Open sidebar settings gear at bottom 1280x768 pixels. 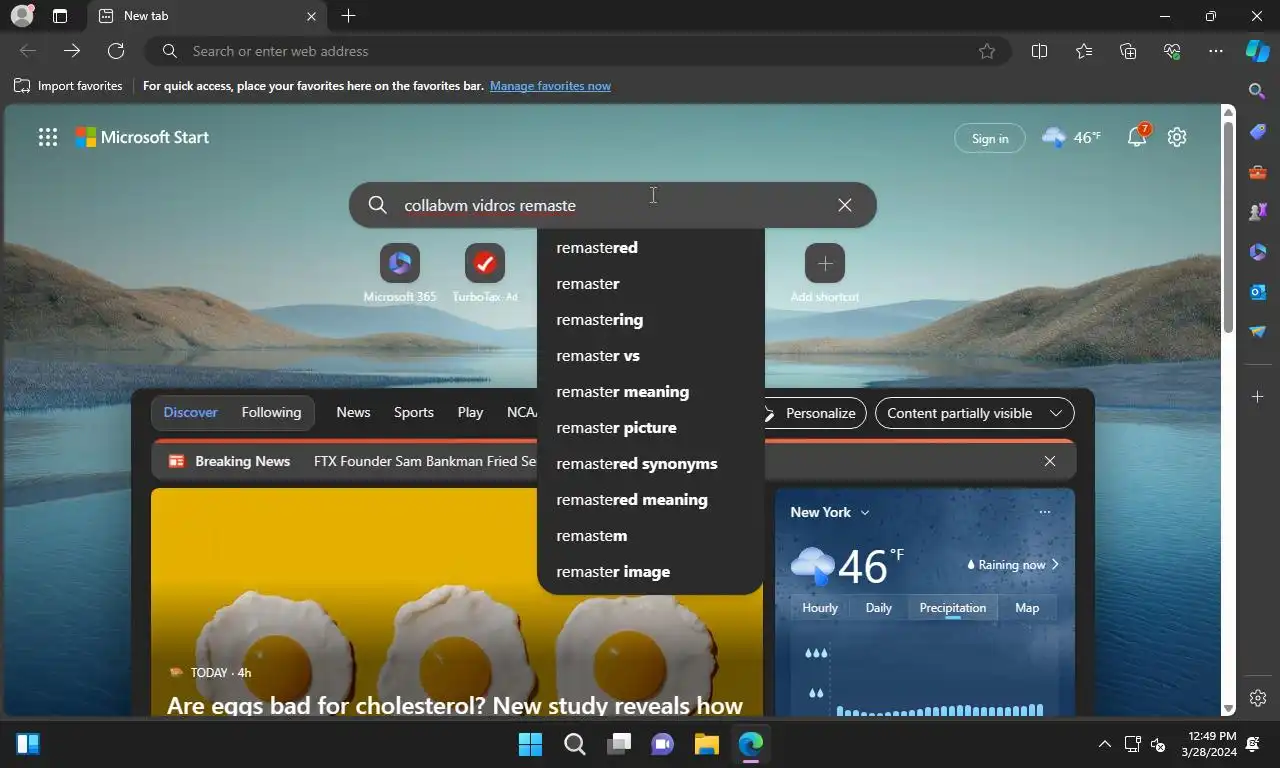1258,698
